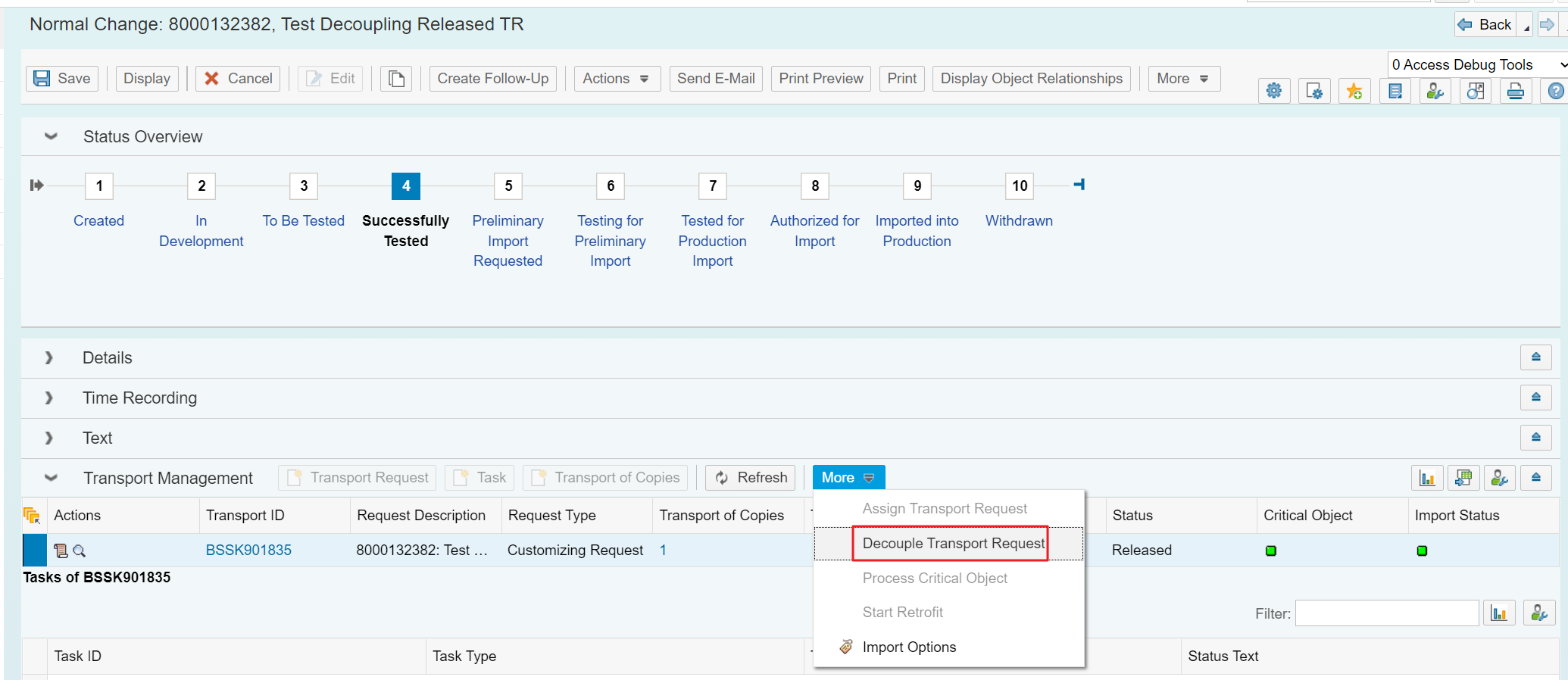Open the BSSK901835 transport ID link

point(248,551)
